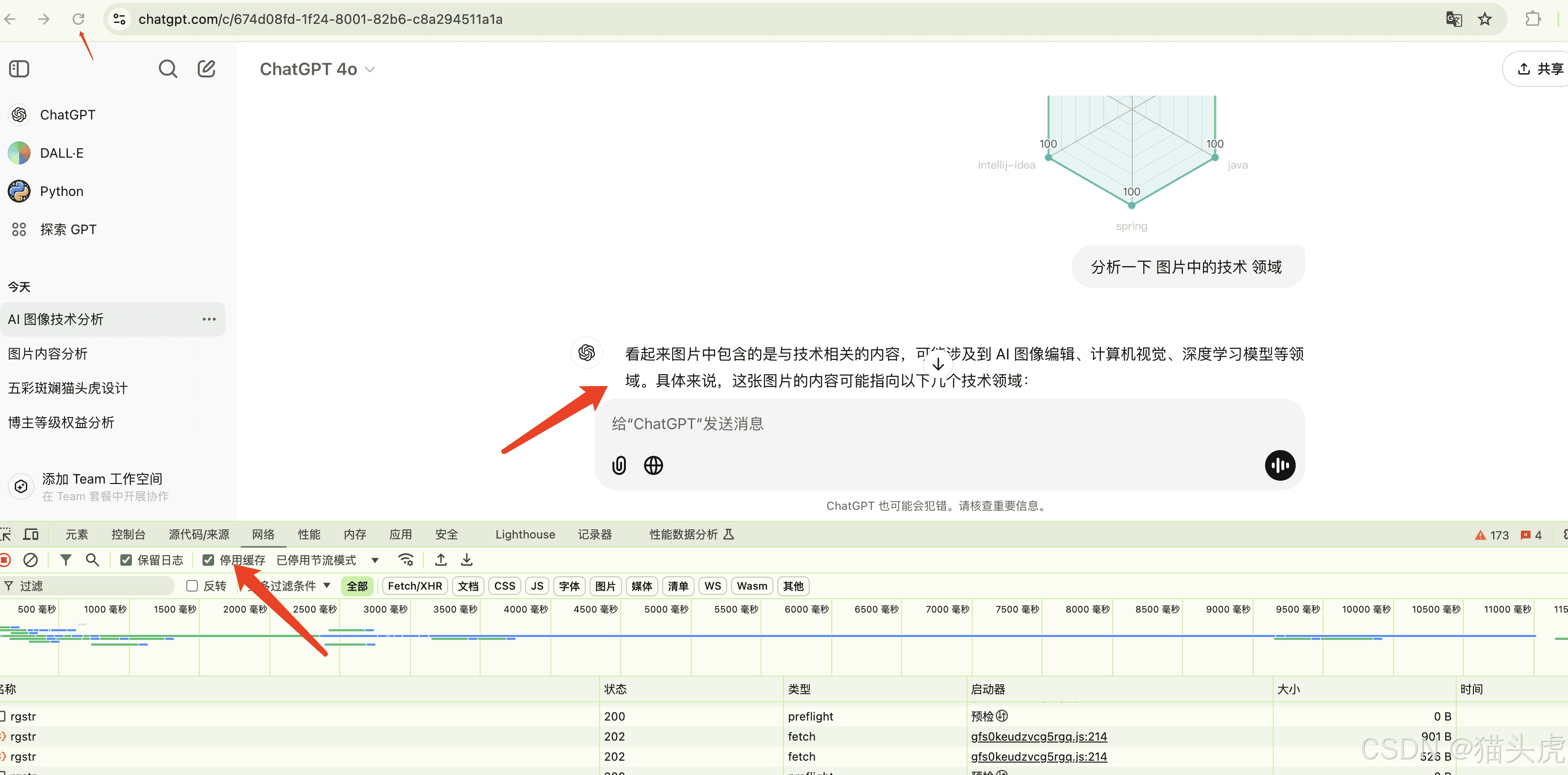Click the translate page icon
Viewport: 1568px width, 775px height.
click(1453, 19)
